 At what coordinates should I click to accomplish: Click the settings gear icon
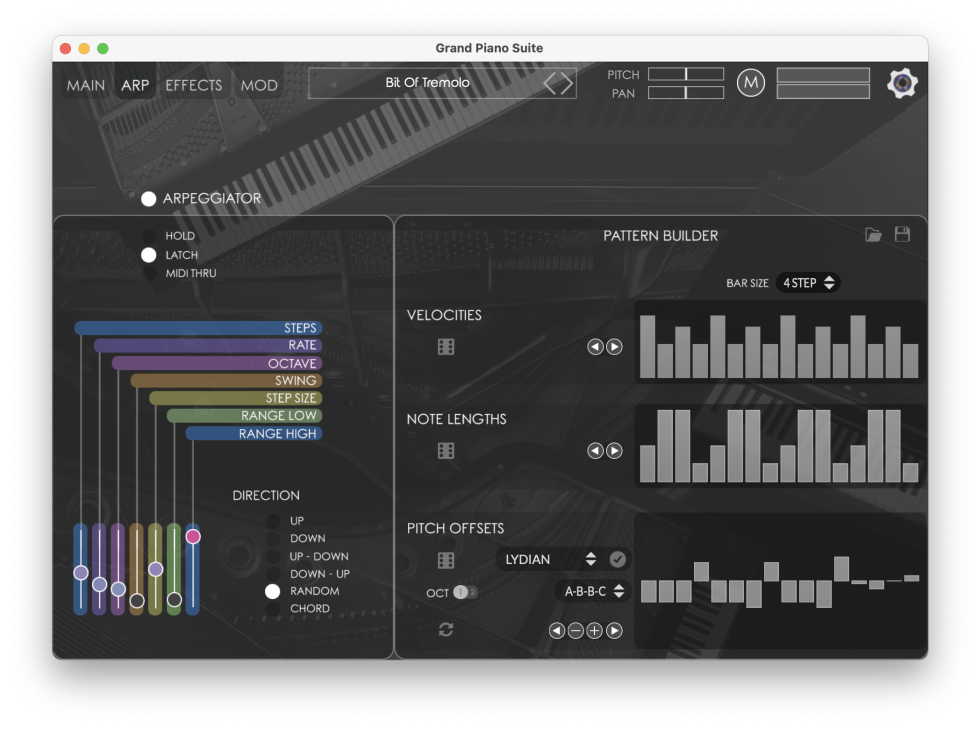point(902,83)
